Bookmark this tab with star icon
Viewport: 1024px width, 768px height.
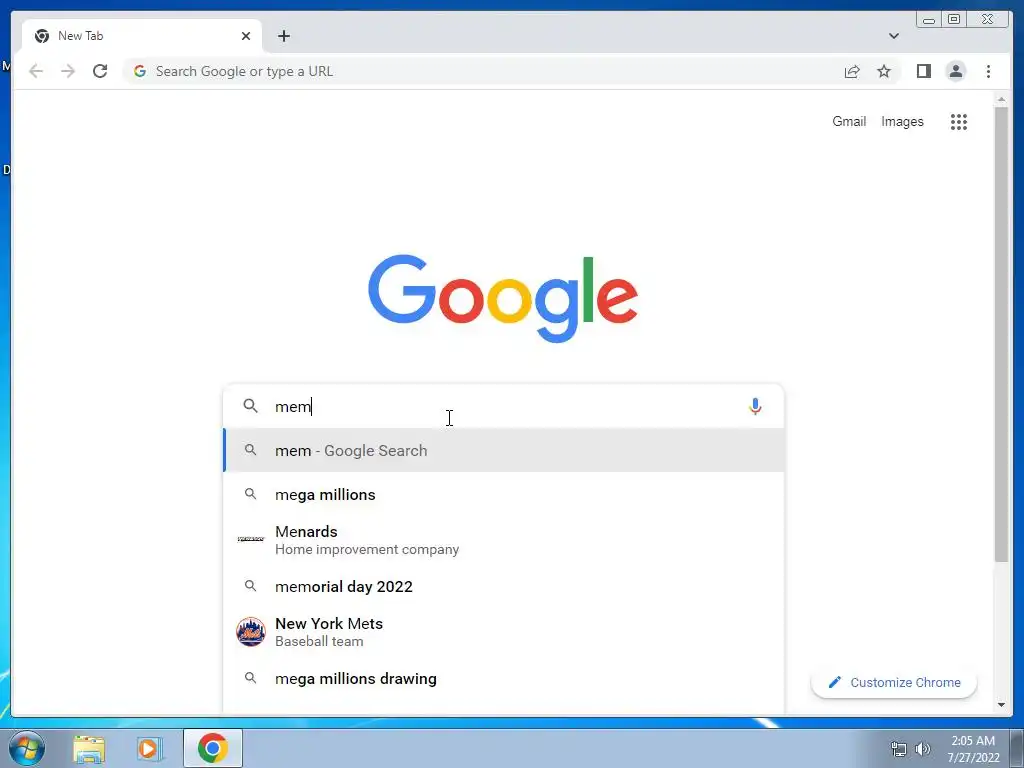[x=884, y=71]
